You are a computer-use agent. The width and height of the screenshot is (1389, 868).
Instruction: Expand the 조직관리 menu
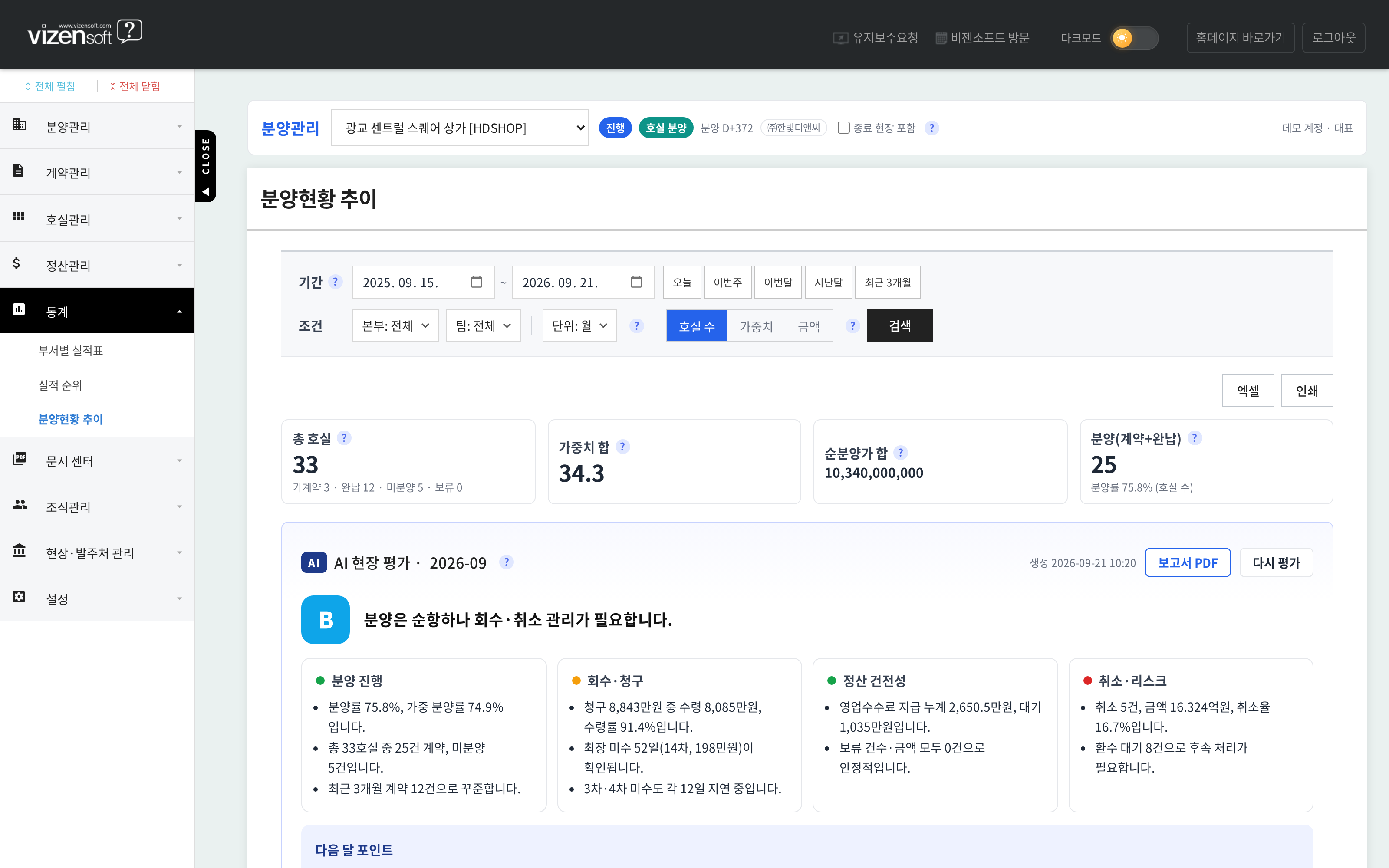(x=97, y=506)
